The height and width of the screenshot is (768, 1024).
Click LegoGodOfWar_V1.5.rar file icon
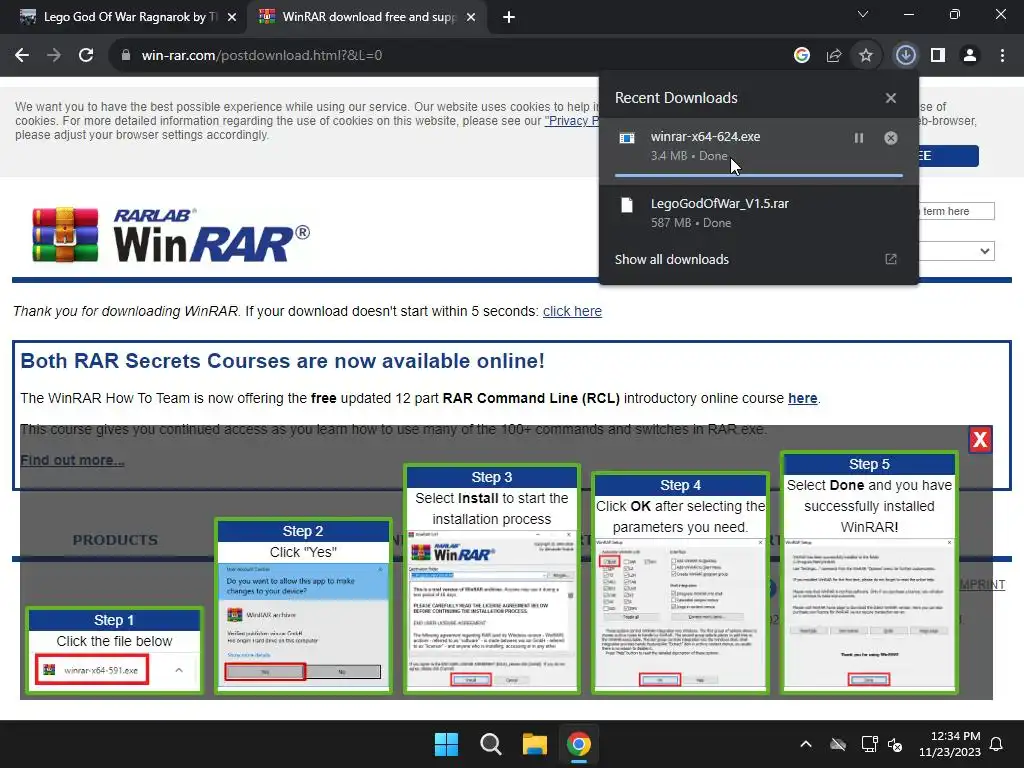point(627,205)
